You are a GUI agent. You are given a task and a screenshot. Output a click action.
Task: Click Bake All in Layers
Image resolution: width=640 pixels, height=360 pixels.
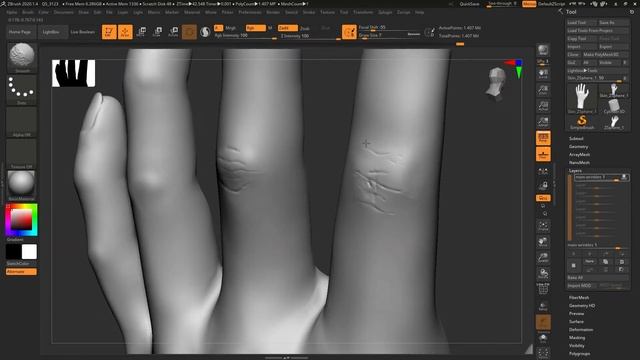click(x=598, y=278)
